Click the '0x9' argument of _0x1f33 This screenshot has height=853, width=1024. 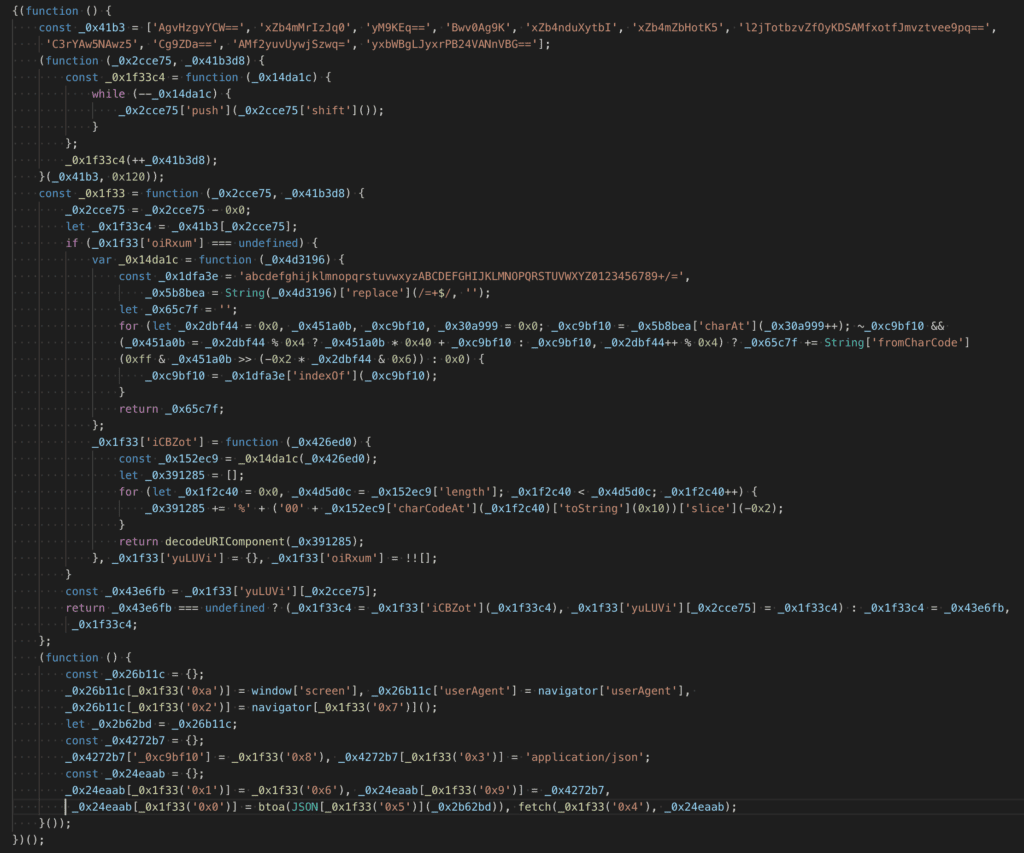pyautogui.click(x=500, y=790)
